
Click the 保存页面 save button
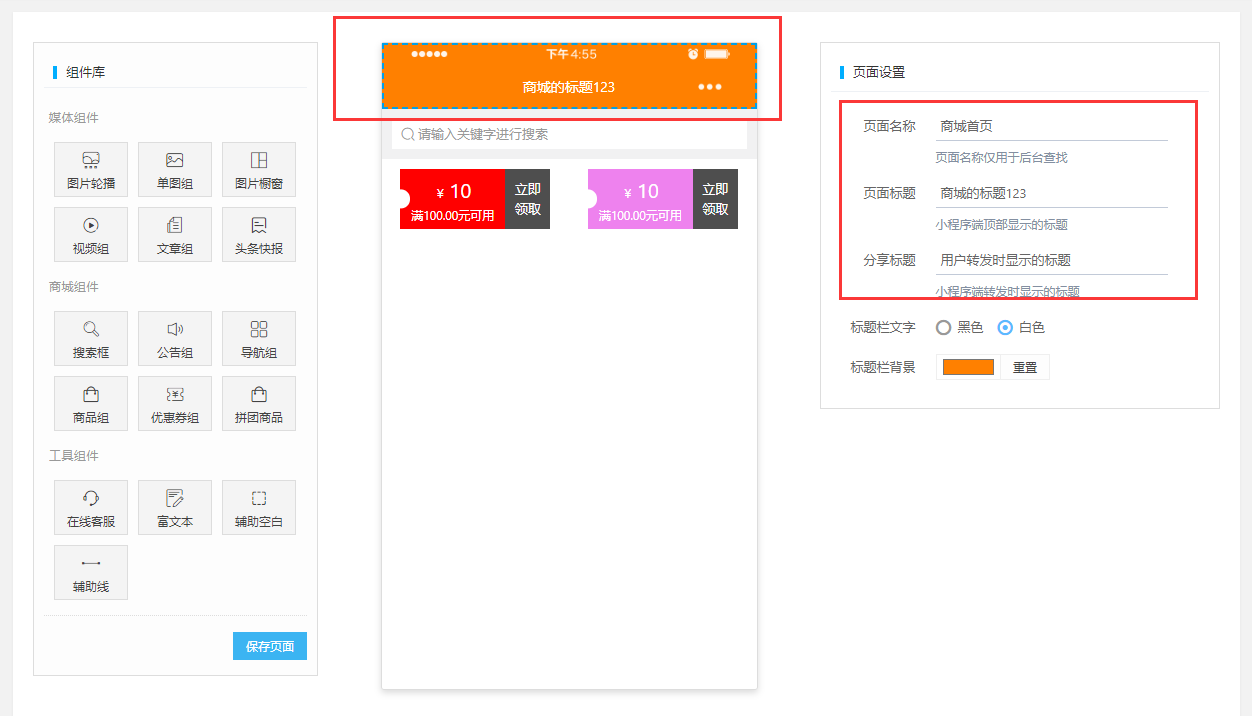(270, 646)
